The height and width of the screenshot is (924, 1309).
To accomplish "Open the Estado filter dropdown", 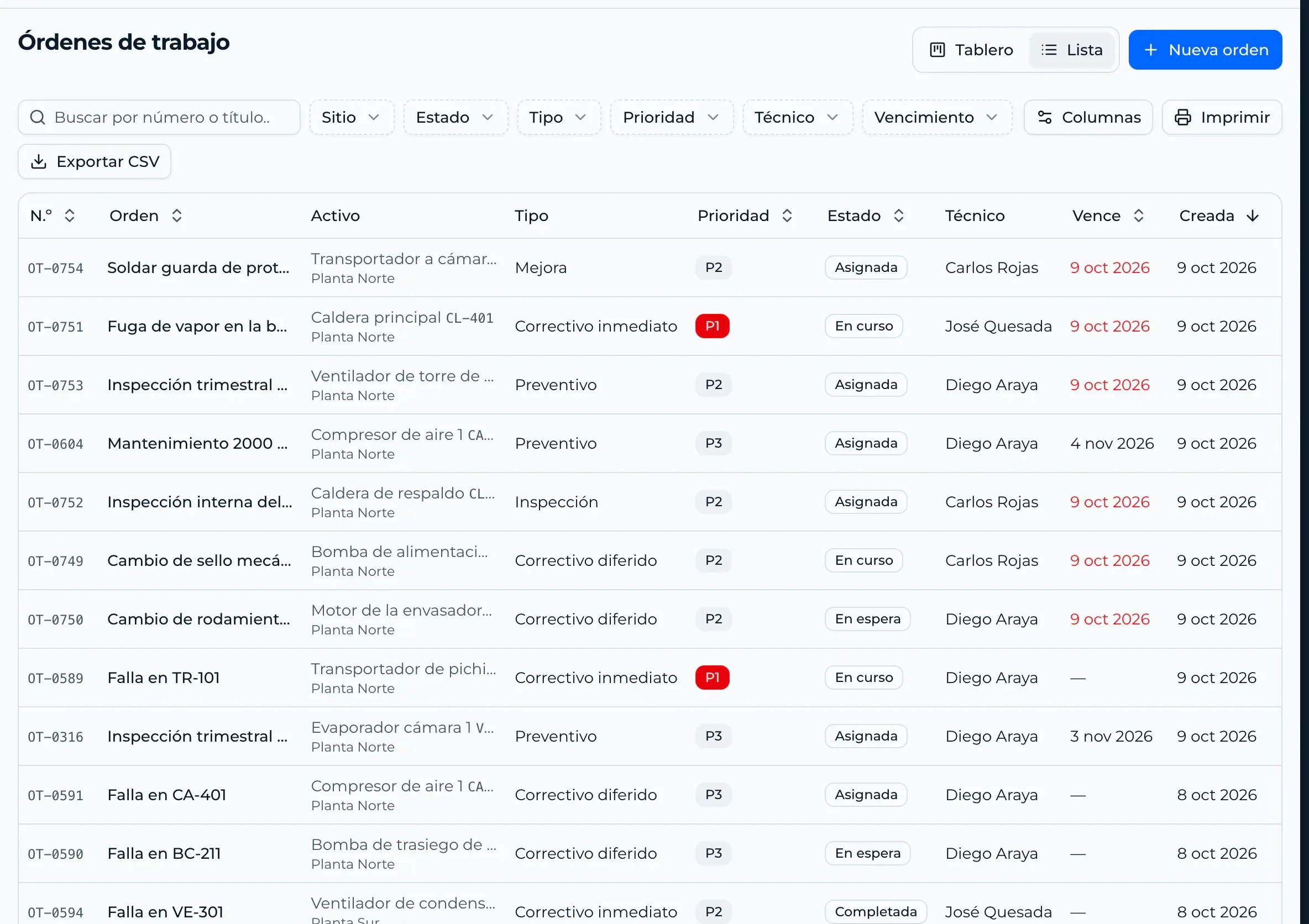I will pos(455,117).
